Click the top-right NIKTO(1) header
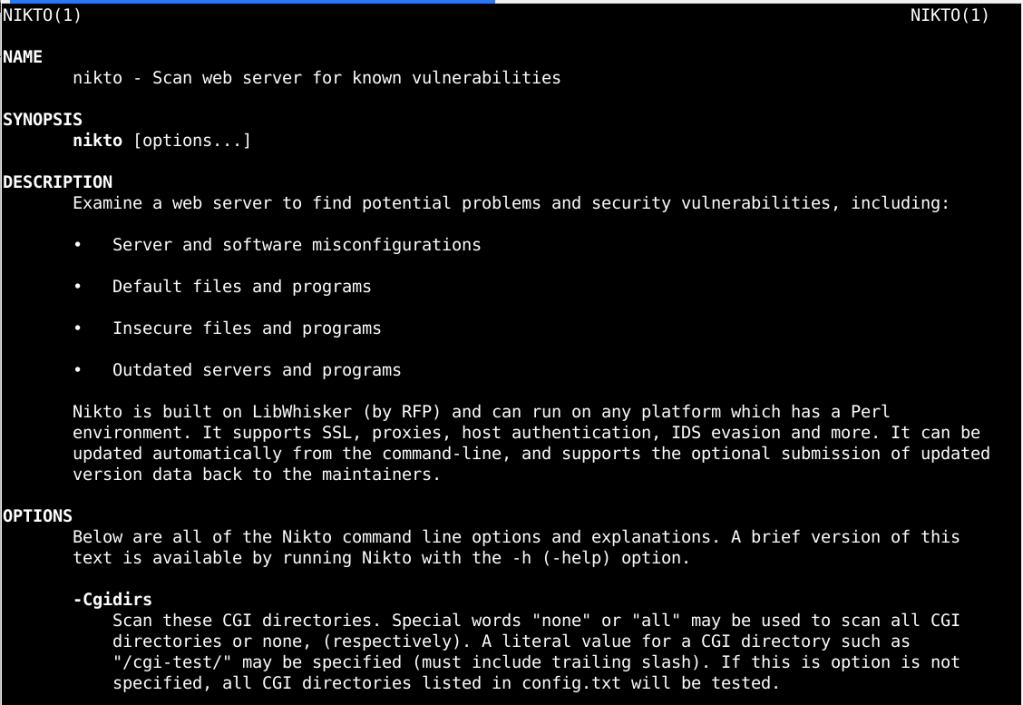This screenshot has height=705, width=1023. point(949,15)
